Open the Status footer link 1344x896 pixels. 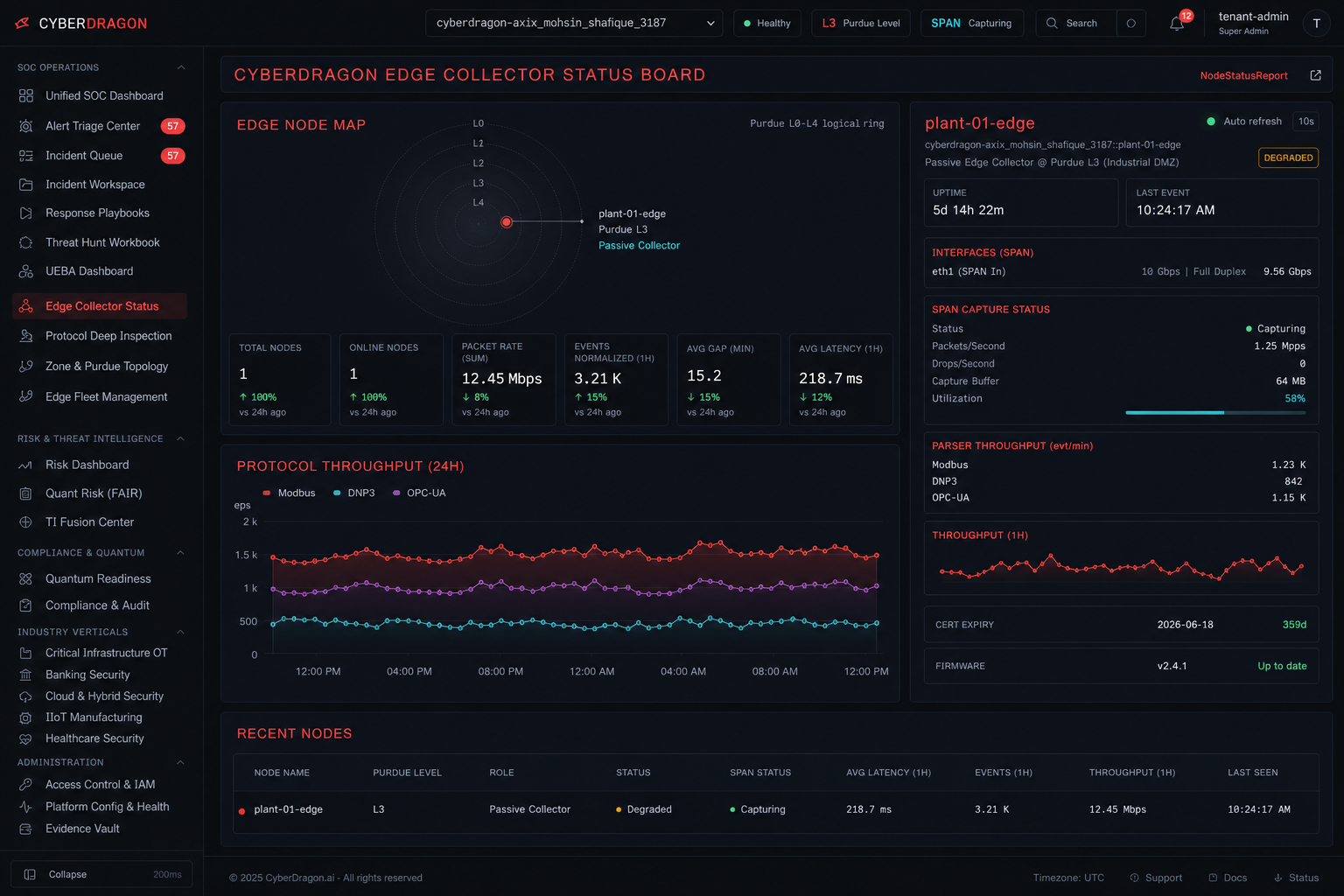pos(1296,878)
